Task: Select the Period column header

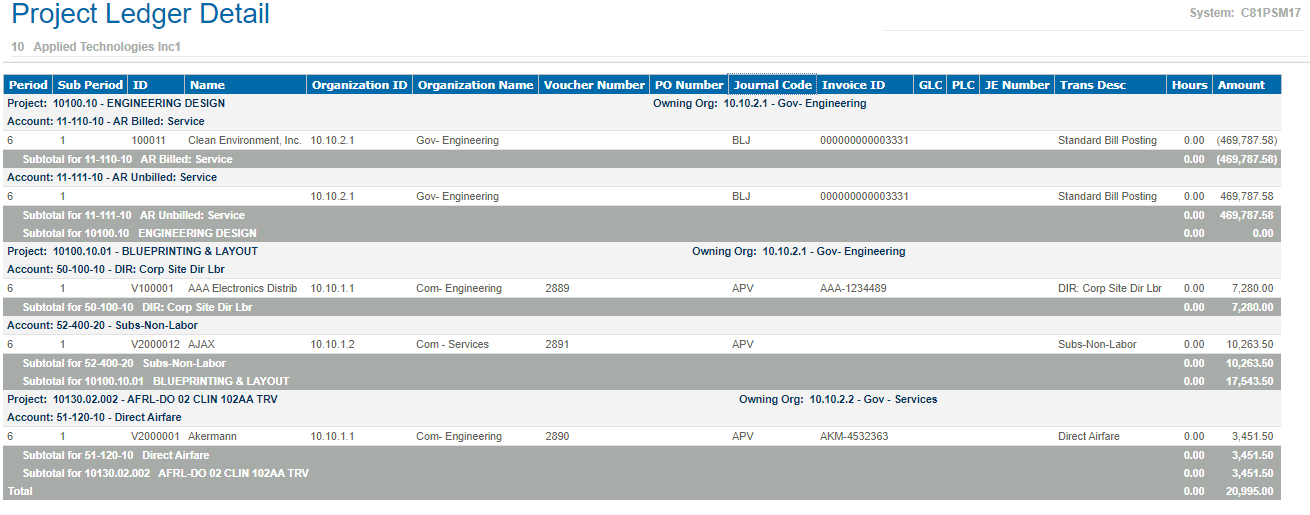Action: (28, 85)
